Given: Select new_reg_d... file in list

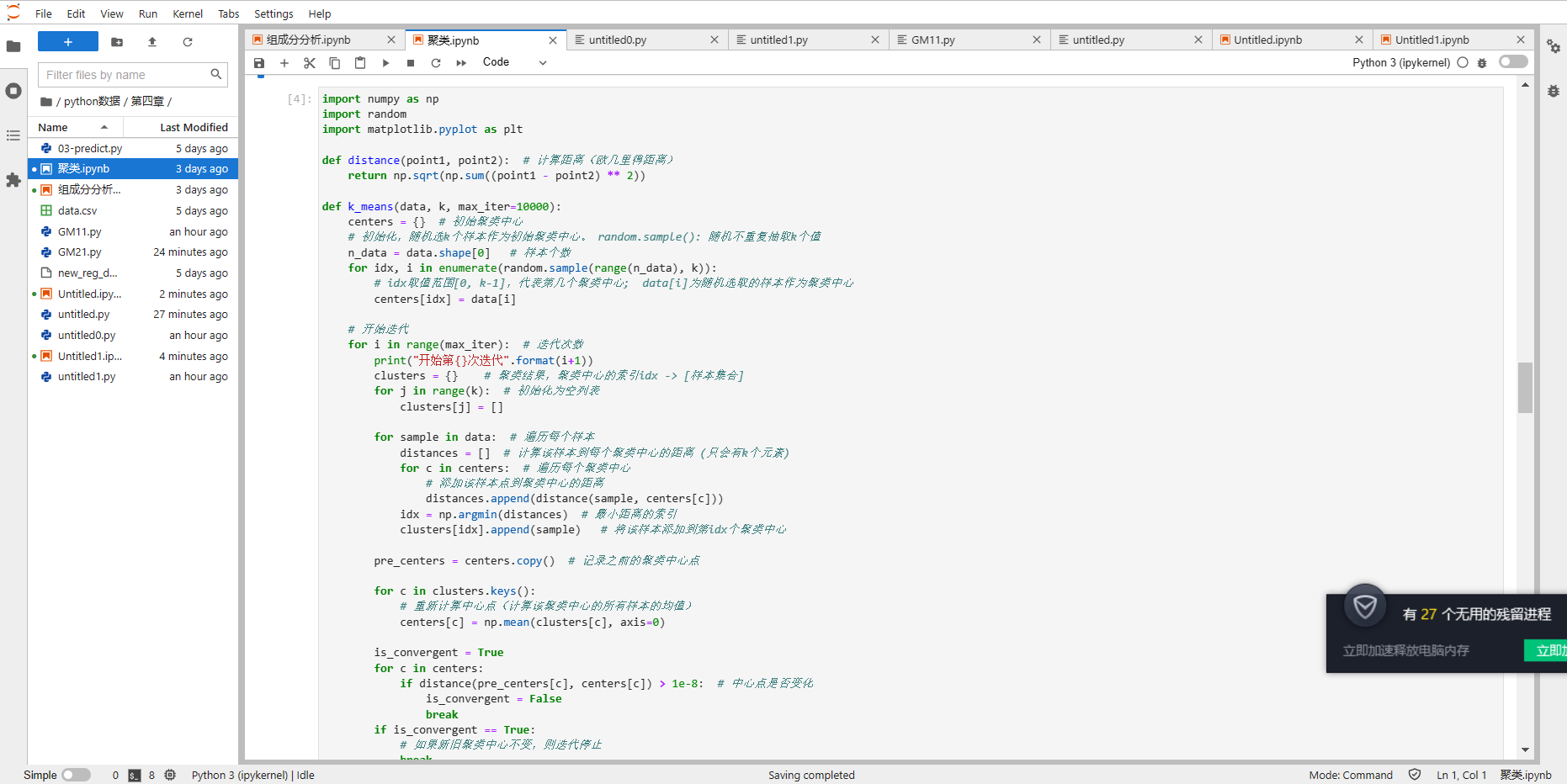Looking at the screenshot, I should point(134,273).
